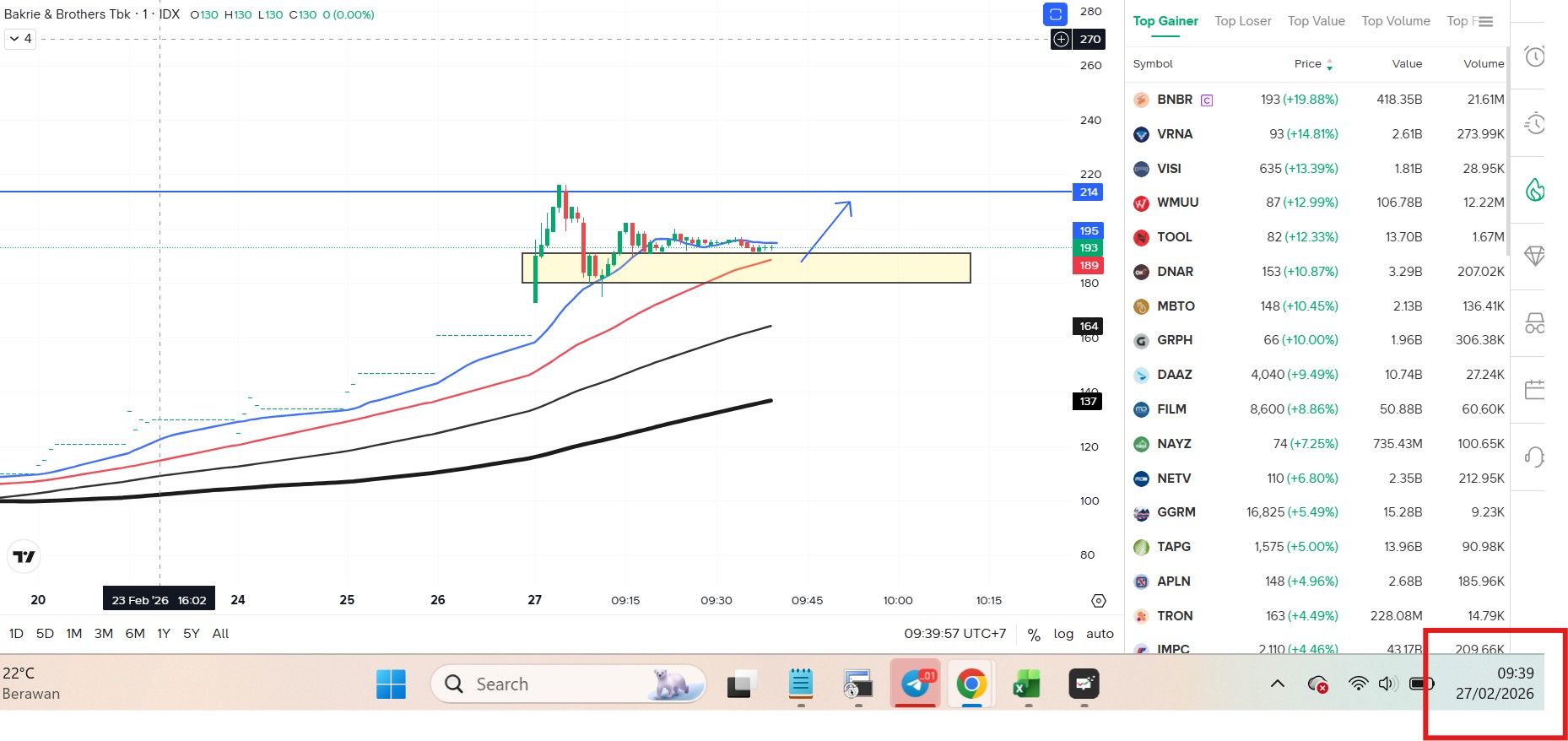Open the alarm clock alerts icon

1534,57
